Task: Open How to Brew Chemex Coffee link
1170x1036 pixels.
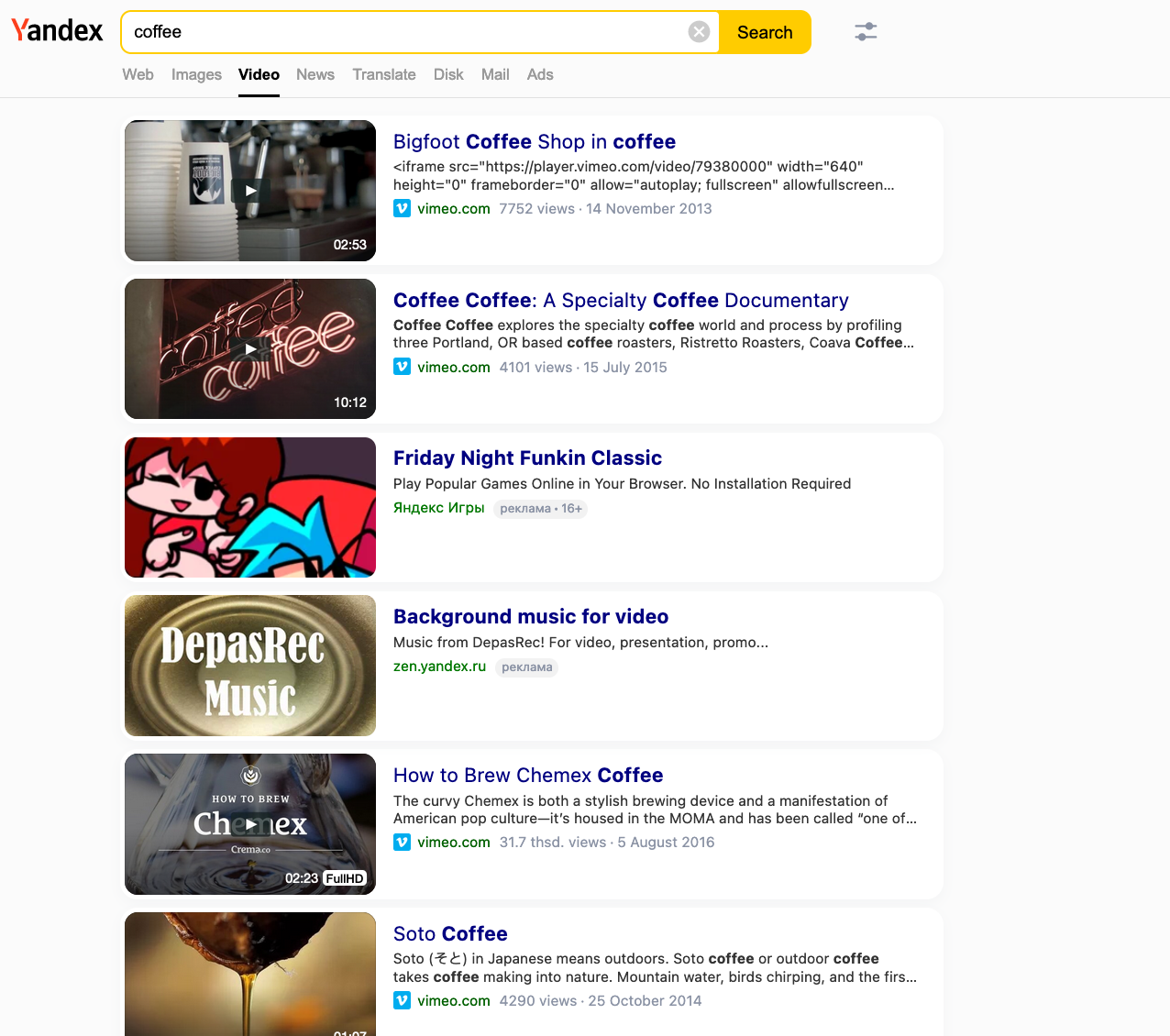Action: [528, 775]
